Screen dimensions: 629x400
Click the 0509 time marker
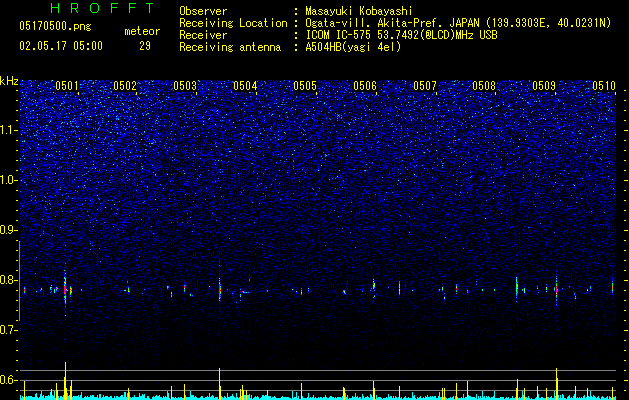click(x=544, y=86)
